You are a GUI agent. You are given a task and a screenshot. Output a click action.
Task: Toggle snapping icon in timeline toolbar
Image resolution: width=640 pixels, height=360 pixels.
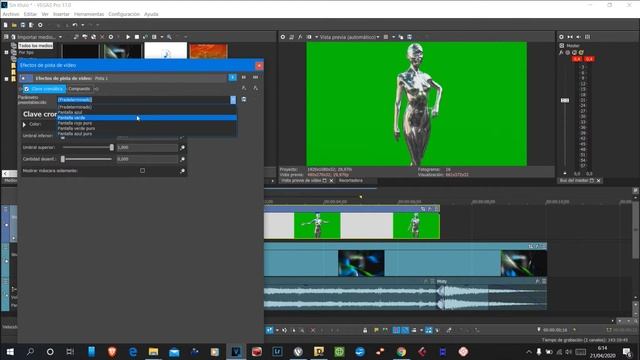pos(396,330)
